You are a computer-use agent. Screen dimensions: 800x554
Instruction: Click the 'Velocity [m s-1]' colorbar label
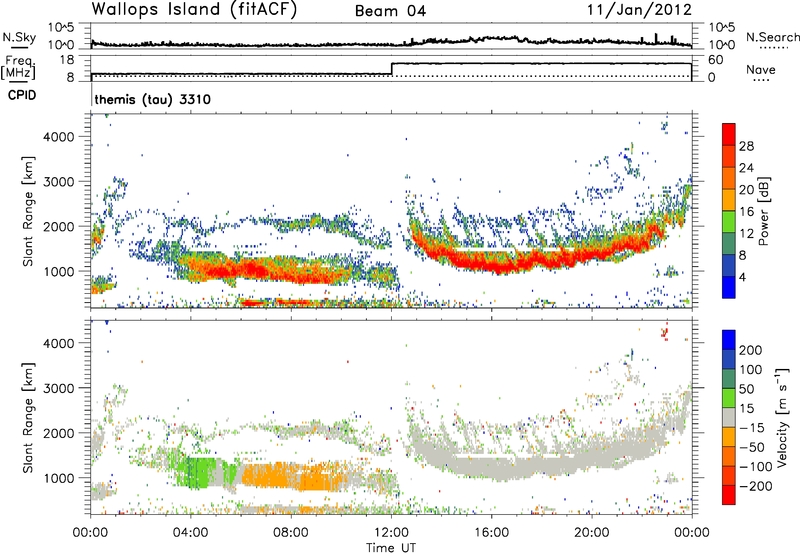point(782,417)
